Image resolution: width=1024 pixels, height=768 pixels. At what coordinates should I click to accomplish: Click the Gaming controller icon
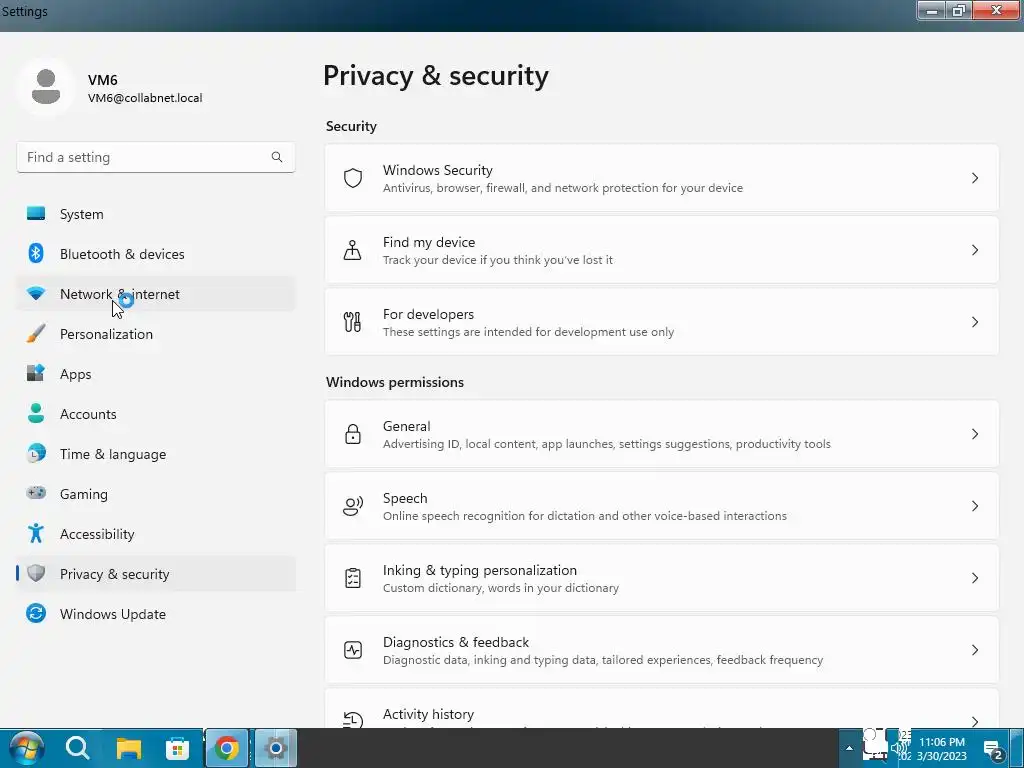tap(36, 493)
